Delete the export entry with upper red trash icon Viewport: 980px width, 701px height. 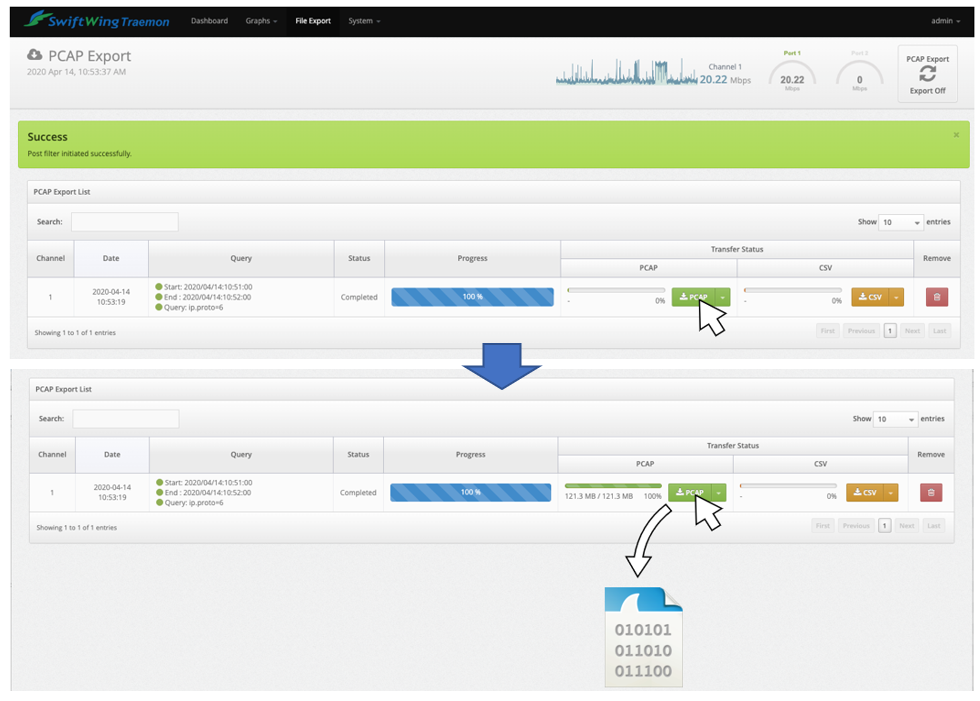click(936, 297)
